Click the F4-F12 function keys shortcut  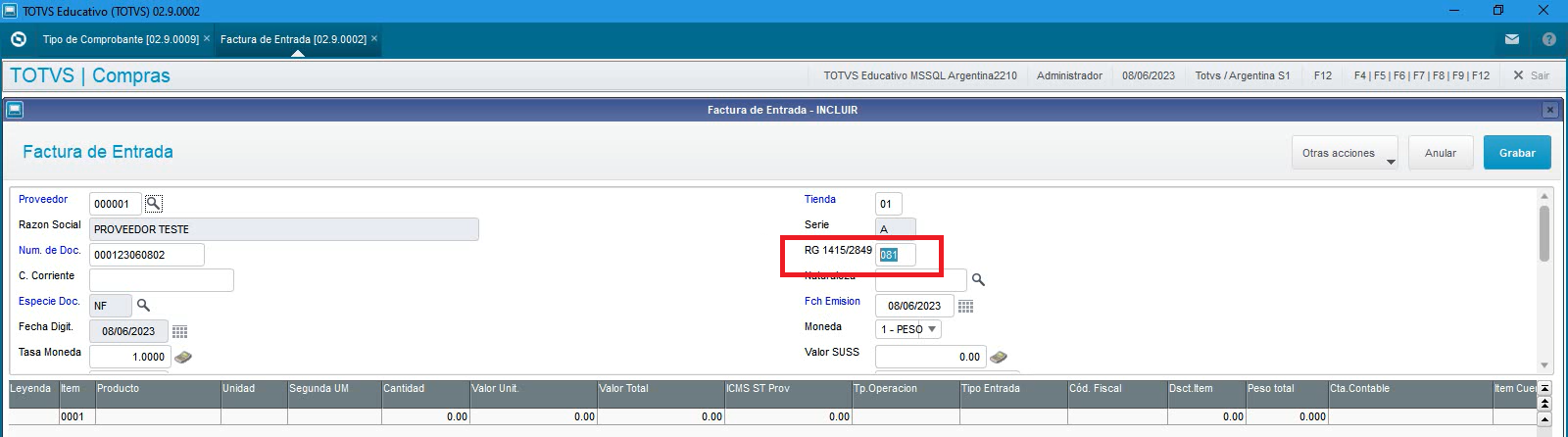tap(1421, 75)
